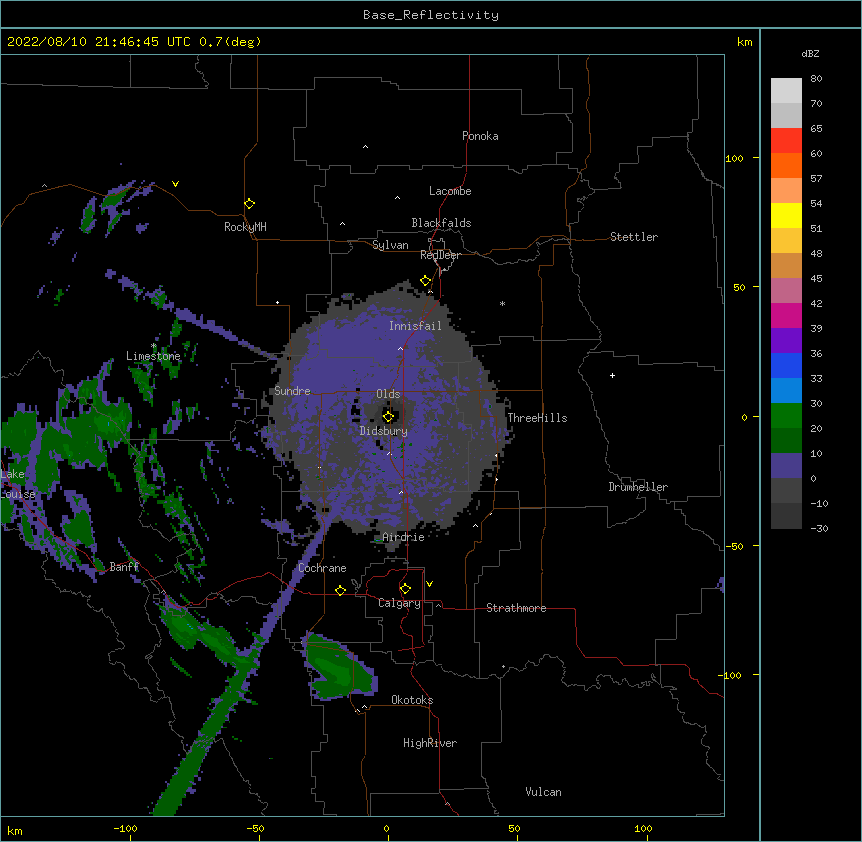Click the yellow diamond marker above Calgary label
The height and width of the screenshot is (842, 862).
[405, 589]
